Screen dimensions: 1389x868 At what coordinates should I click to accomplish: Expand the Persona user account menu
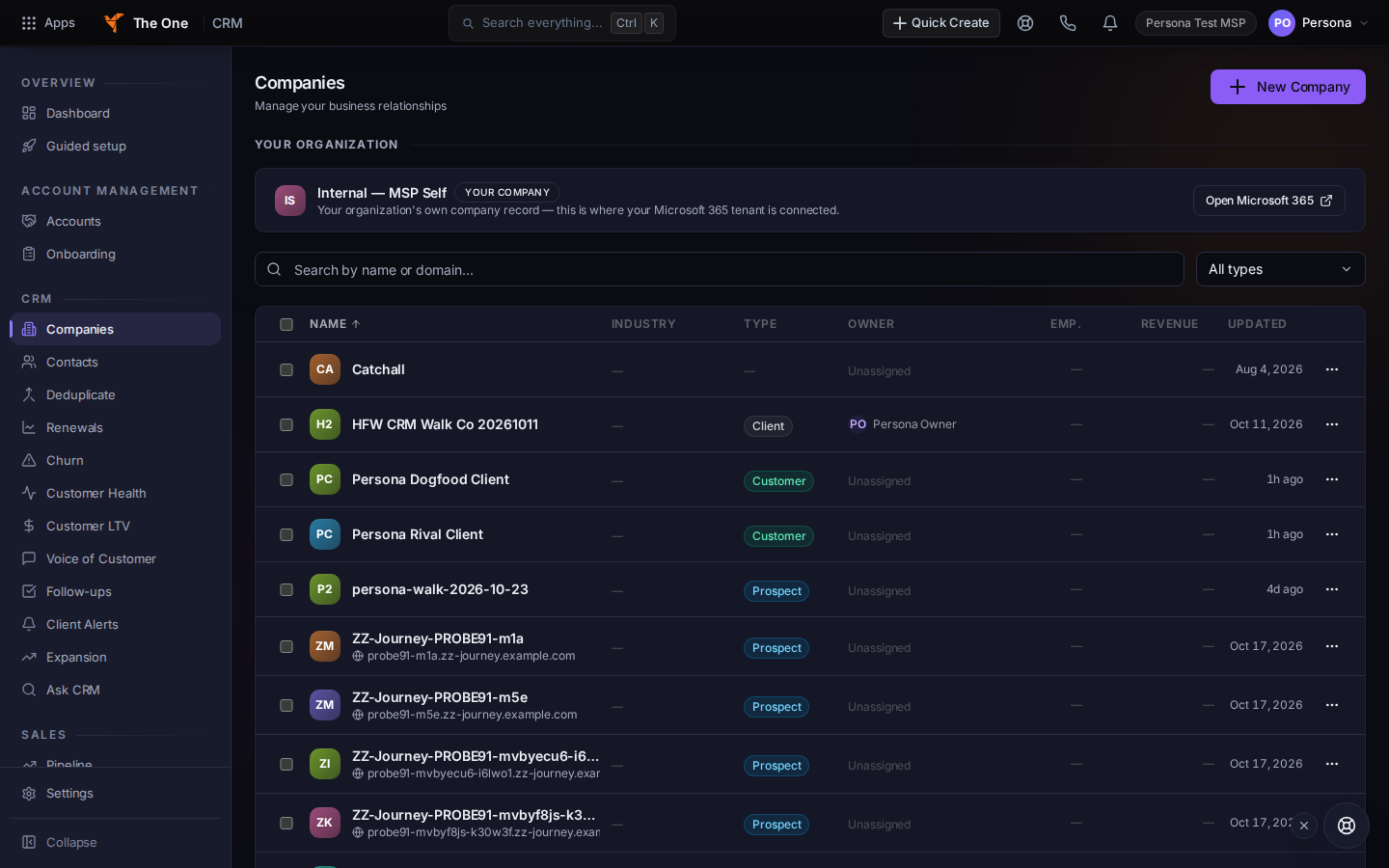[x=1319, y=23]
